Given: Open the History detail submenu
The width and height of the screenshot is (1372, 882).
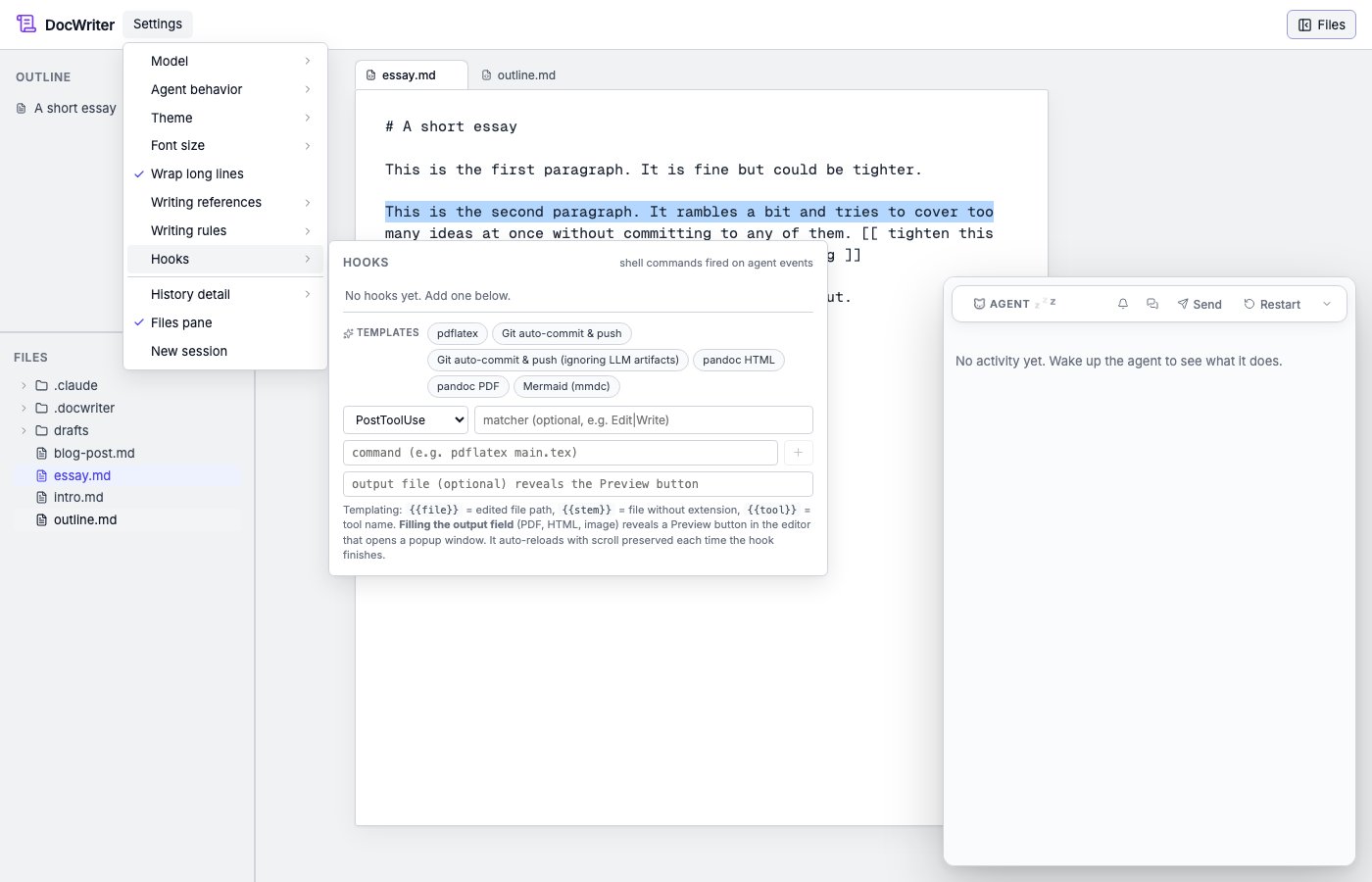Looking at the screenshot, I should coord(225,294).
